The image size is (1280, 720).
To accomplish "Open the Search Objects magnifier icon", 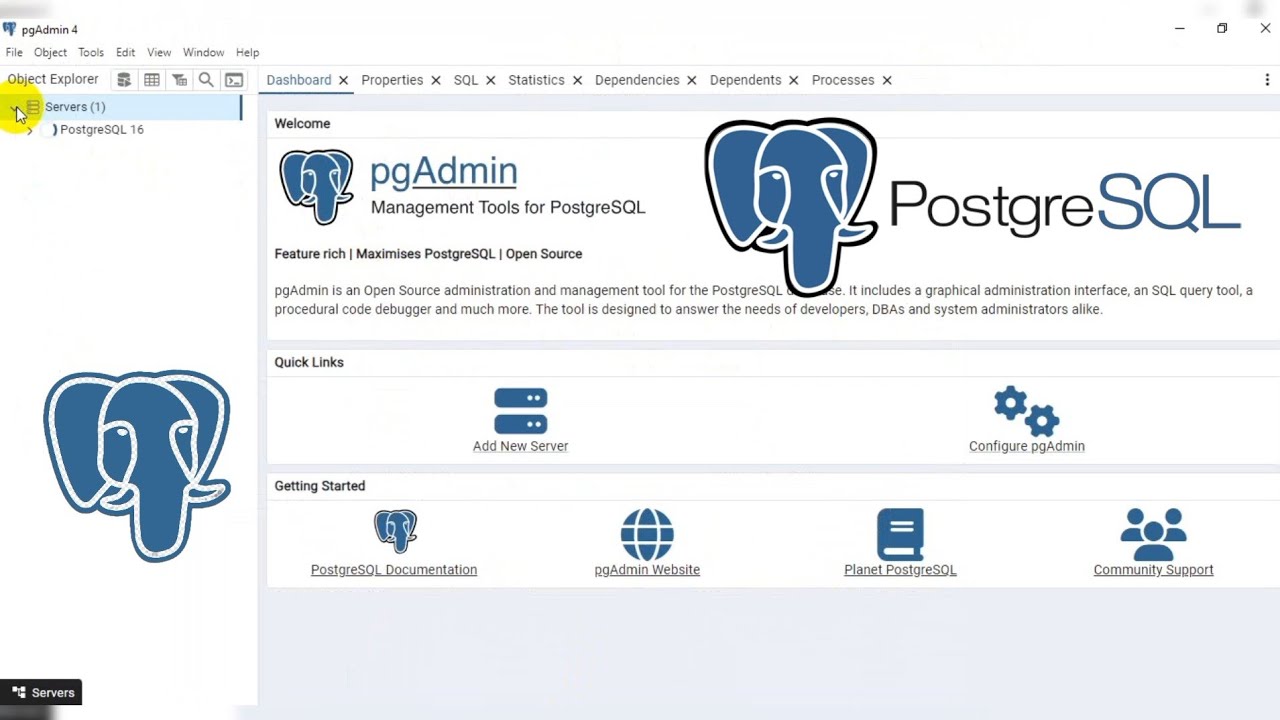I will [206, 80].
